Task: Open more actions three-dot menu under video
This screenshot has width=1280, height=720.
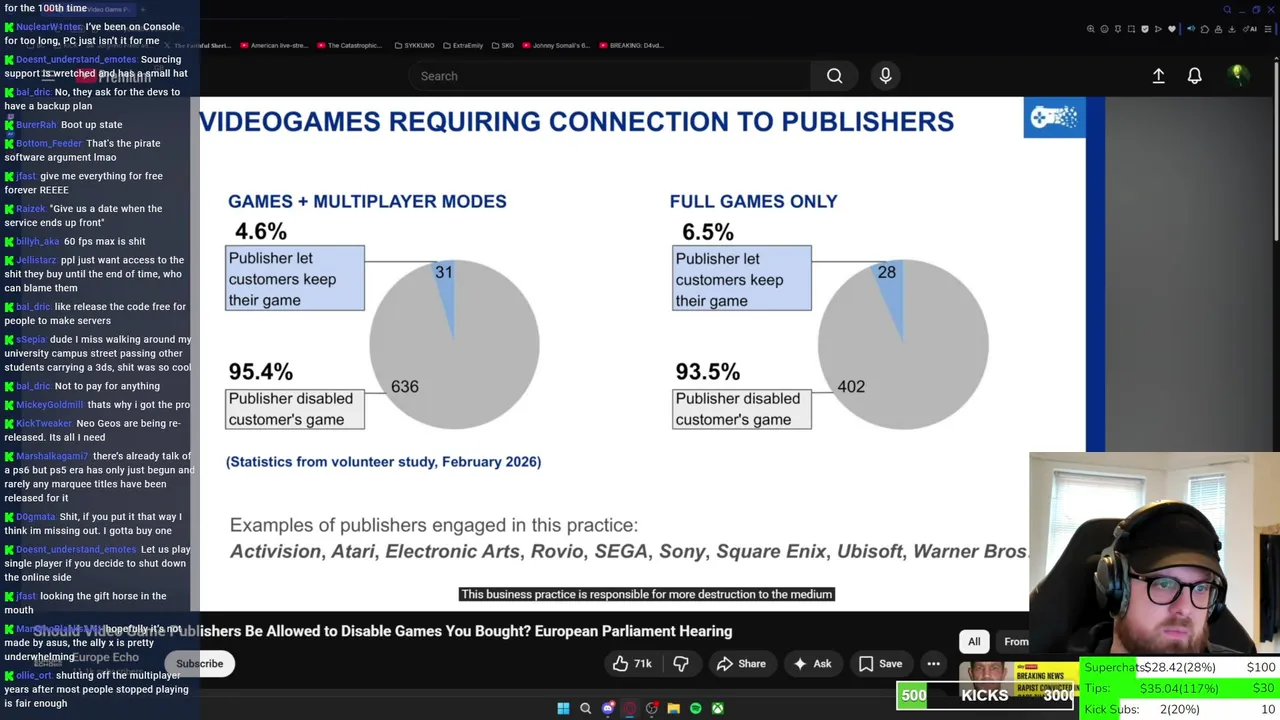Action: click(933, 663)
